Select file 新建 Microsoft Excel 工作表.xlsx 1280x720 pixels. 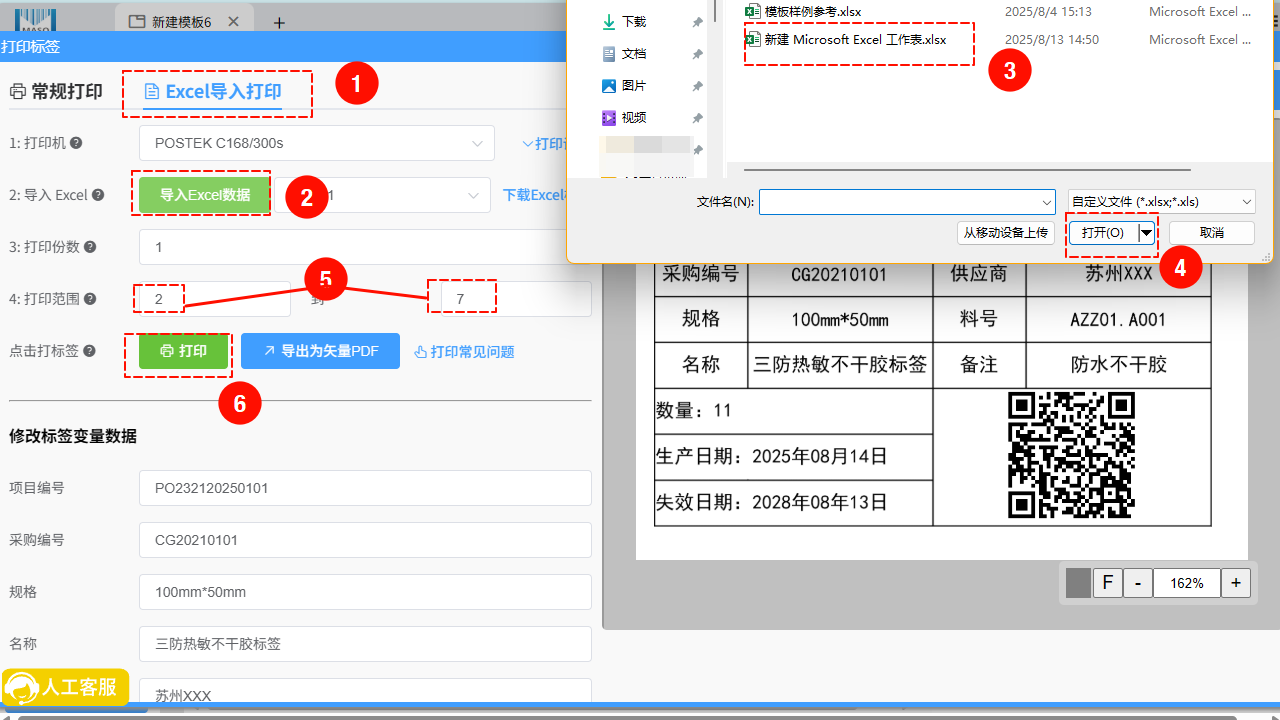pos(846,39)
